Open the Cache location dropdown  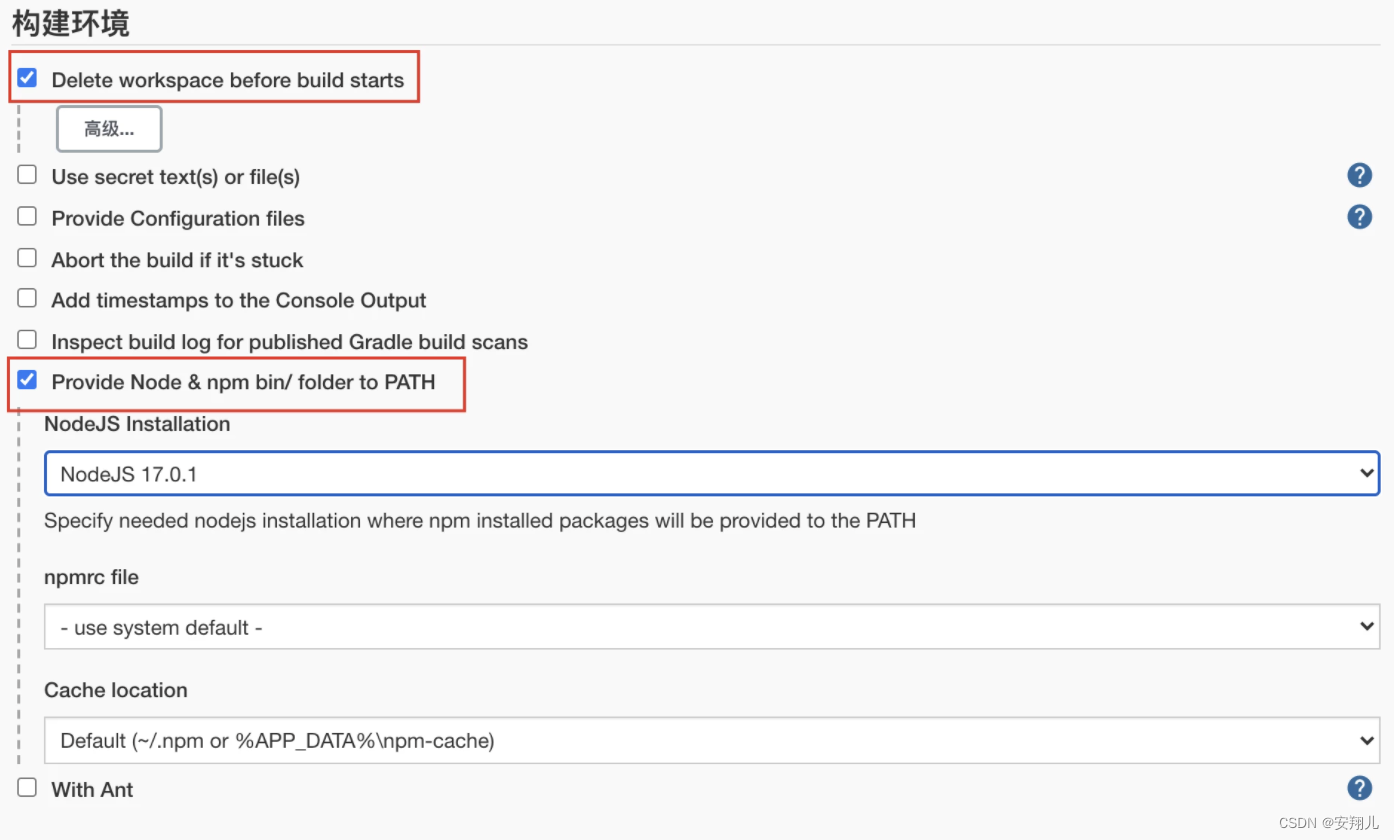712,740
